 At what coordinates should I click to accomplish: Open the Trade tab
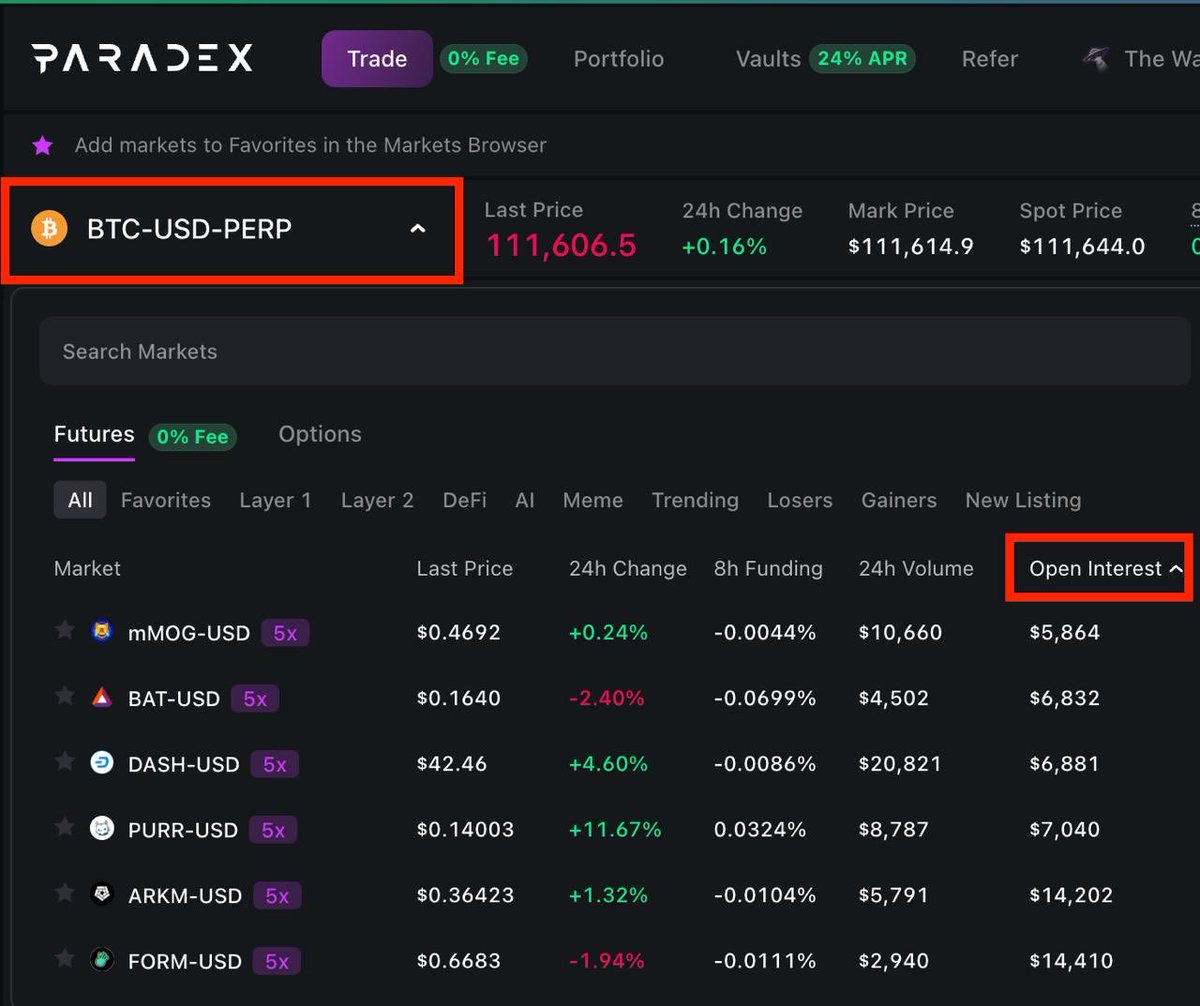(377, 59)
